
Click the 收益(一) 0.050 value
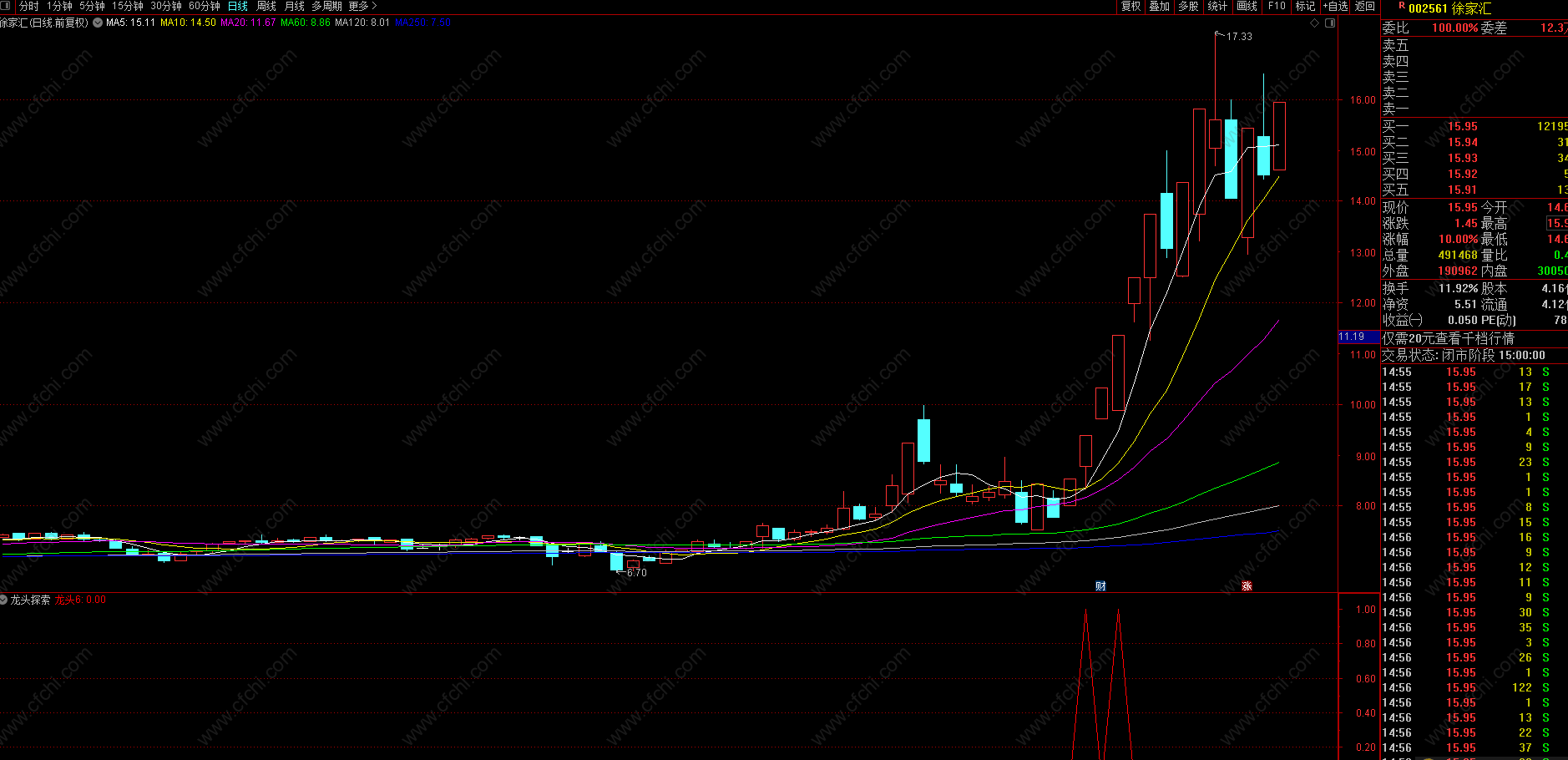[1463, 320]
